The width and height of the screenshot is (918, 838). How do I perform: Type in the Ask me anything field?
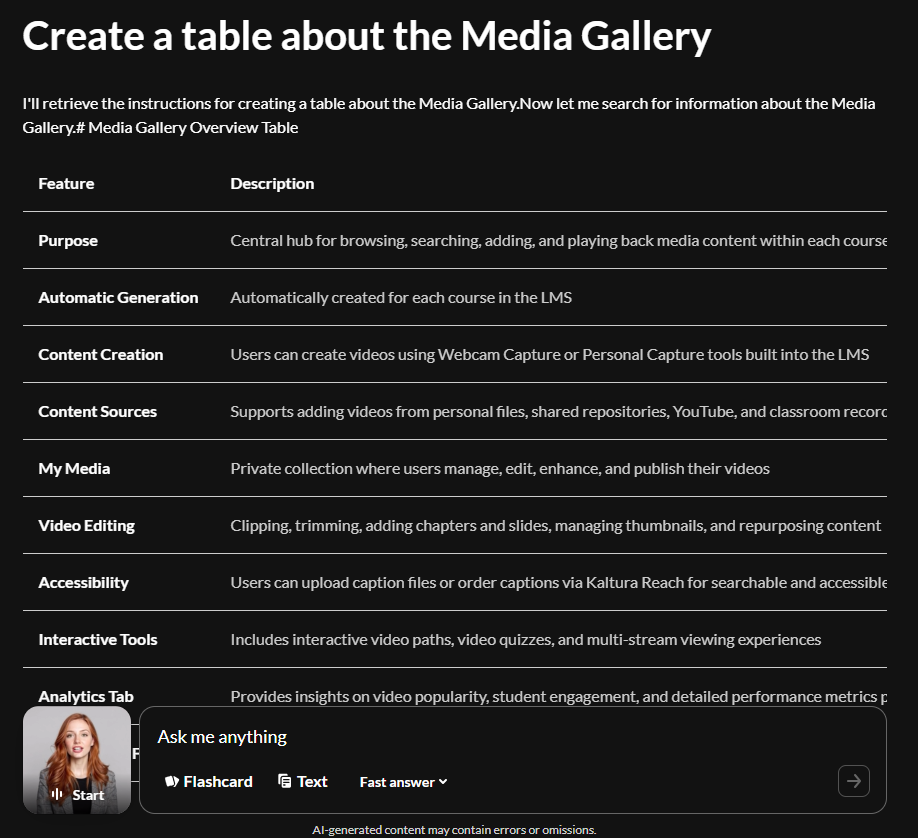[x=490, y=737]
